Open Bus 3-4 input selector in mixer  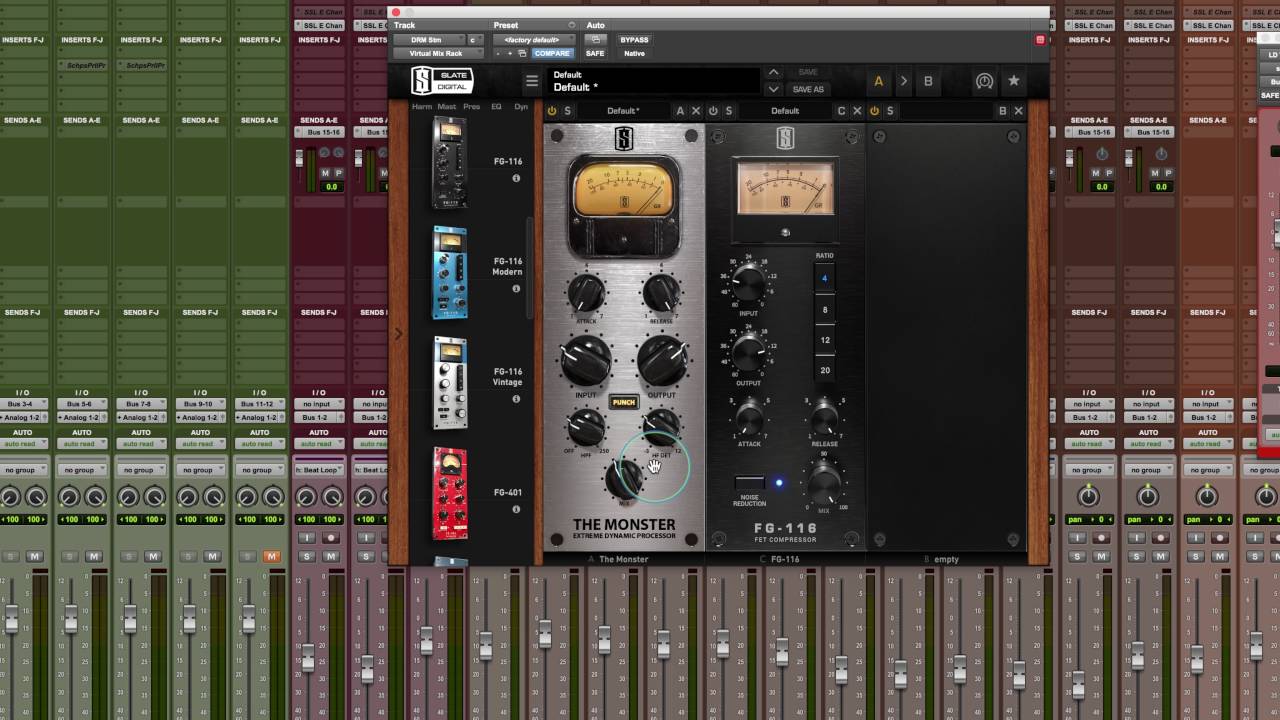pos(21,404)
